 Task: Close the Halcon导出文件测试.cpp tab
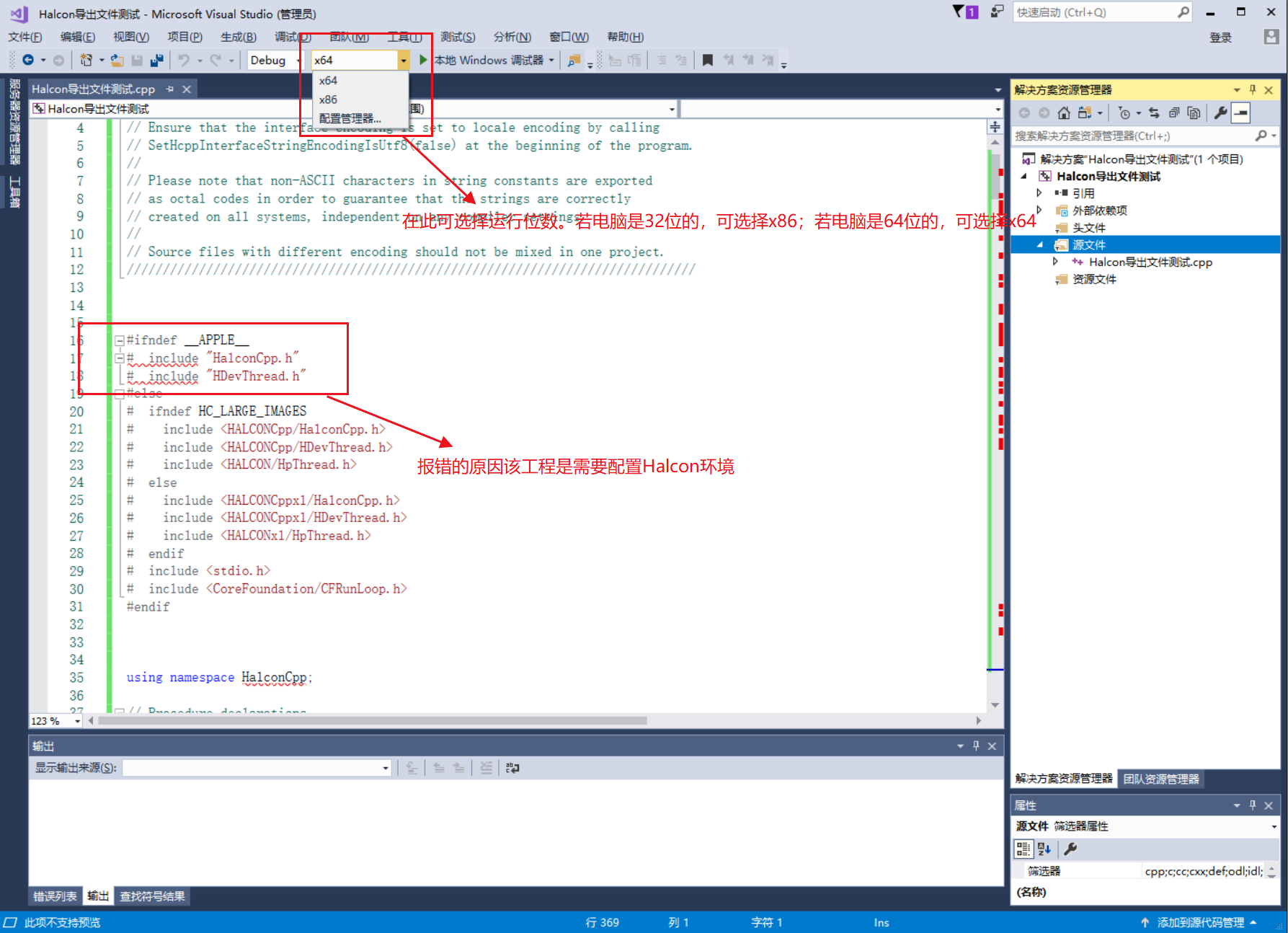(x=187, y=89)
